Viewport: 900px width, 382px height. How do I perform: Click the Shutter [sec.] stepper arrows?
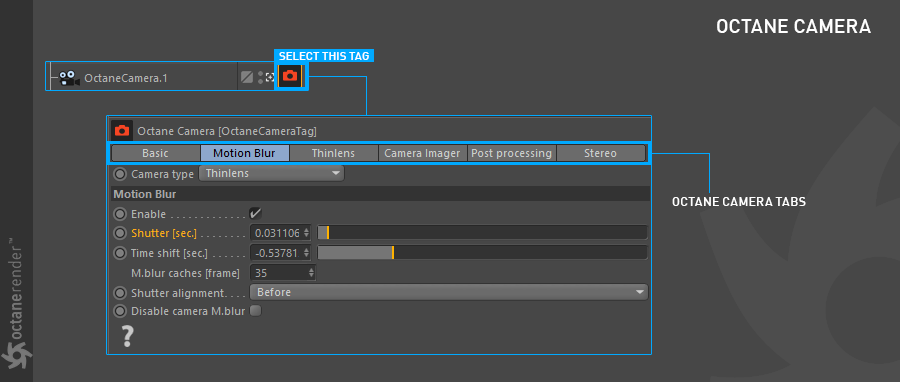307,233
